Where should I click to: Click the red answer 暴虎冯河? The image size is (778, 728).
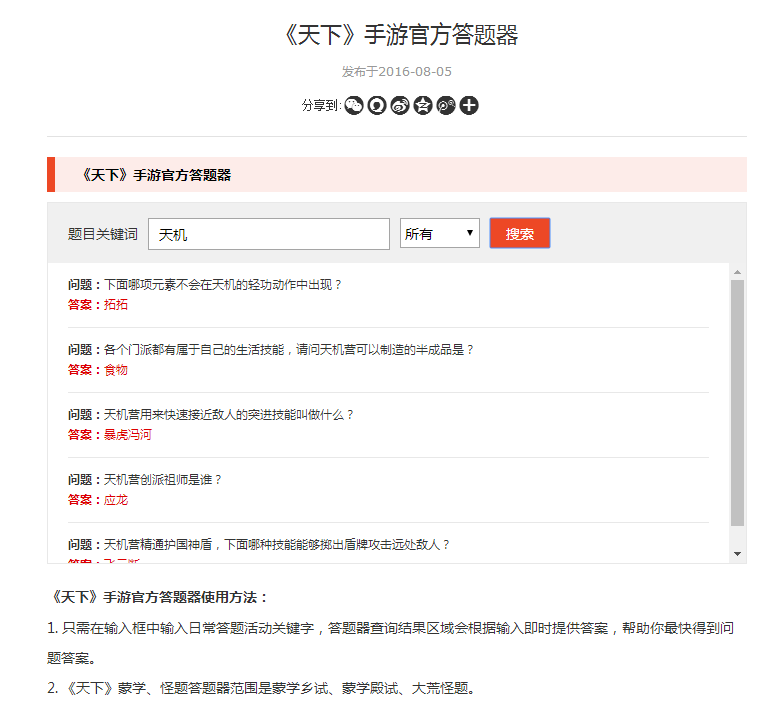(128, 434)
